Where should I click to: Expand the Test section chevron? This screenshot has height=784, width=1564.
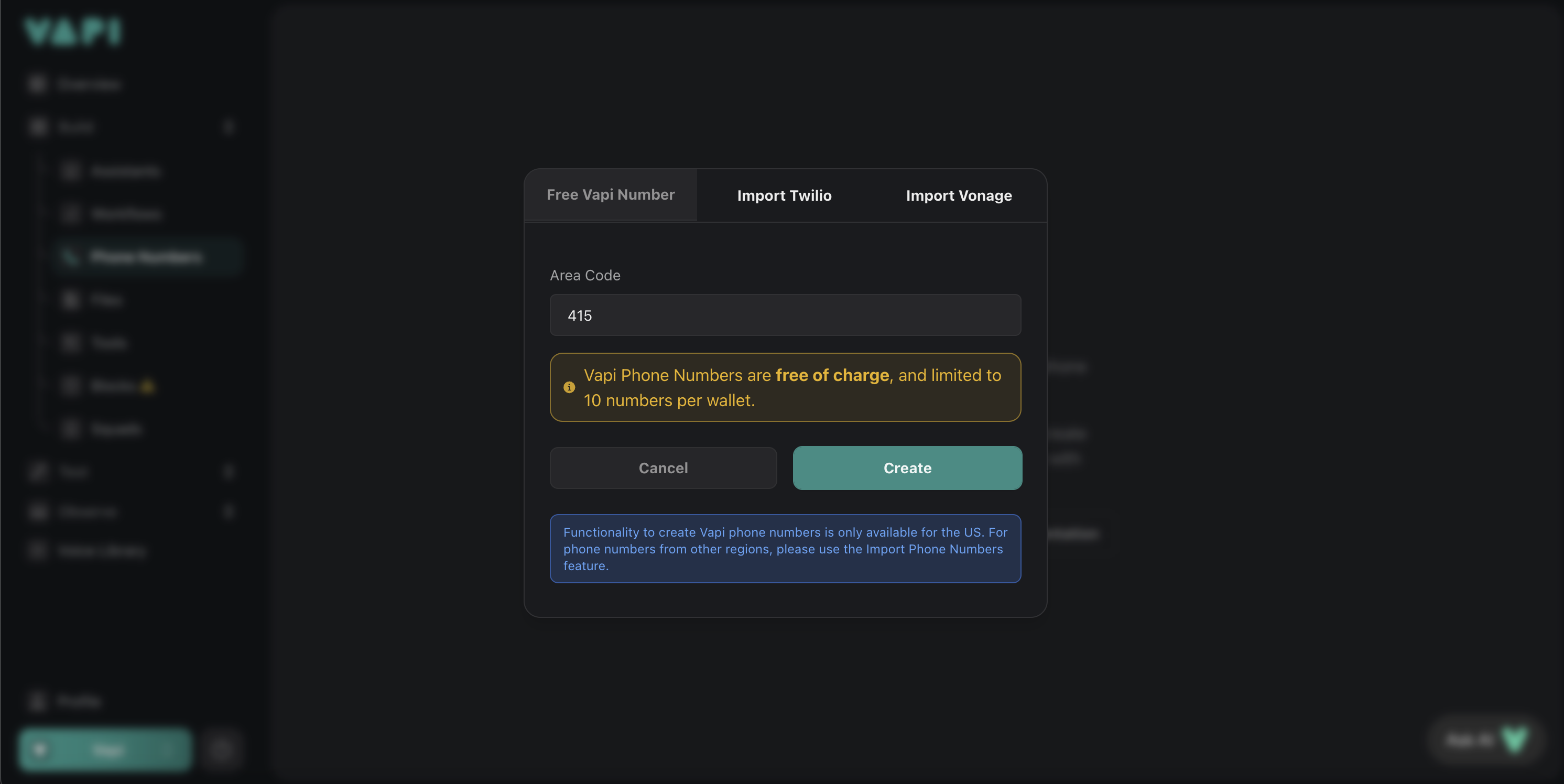(x=229, y=472)
